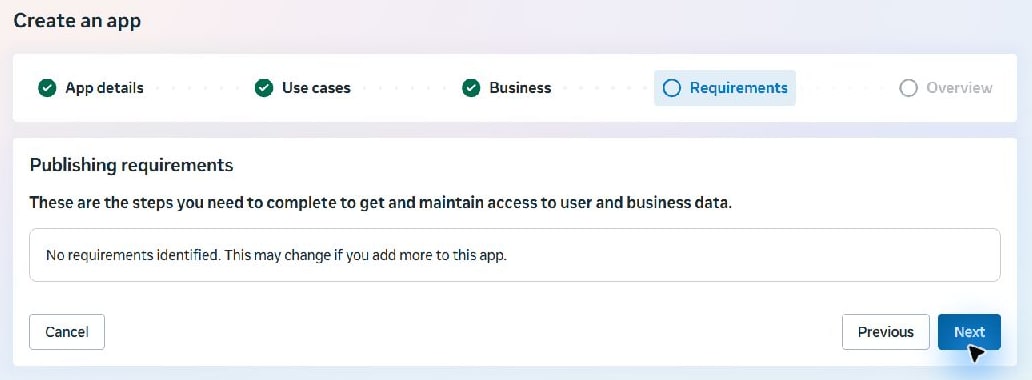Select the Business step
Screen dimensions: 1032x380
tap(507, 88)
